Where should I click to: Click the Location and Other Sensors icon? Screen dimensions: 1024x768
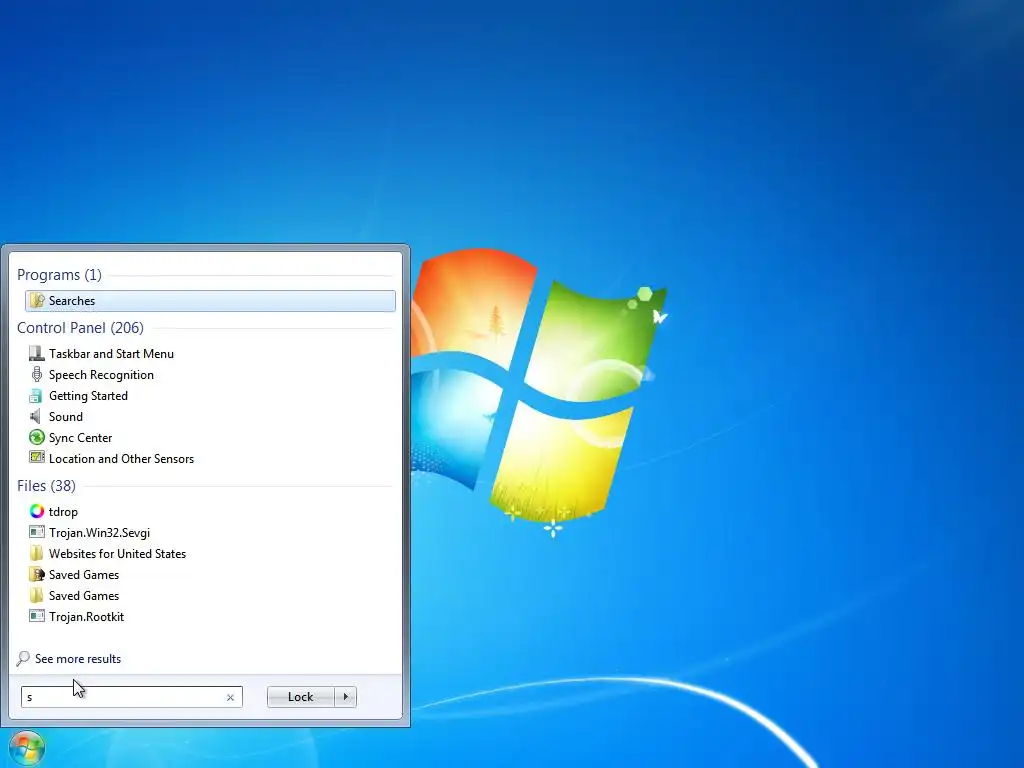click(37, 458)
